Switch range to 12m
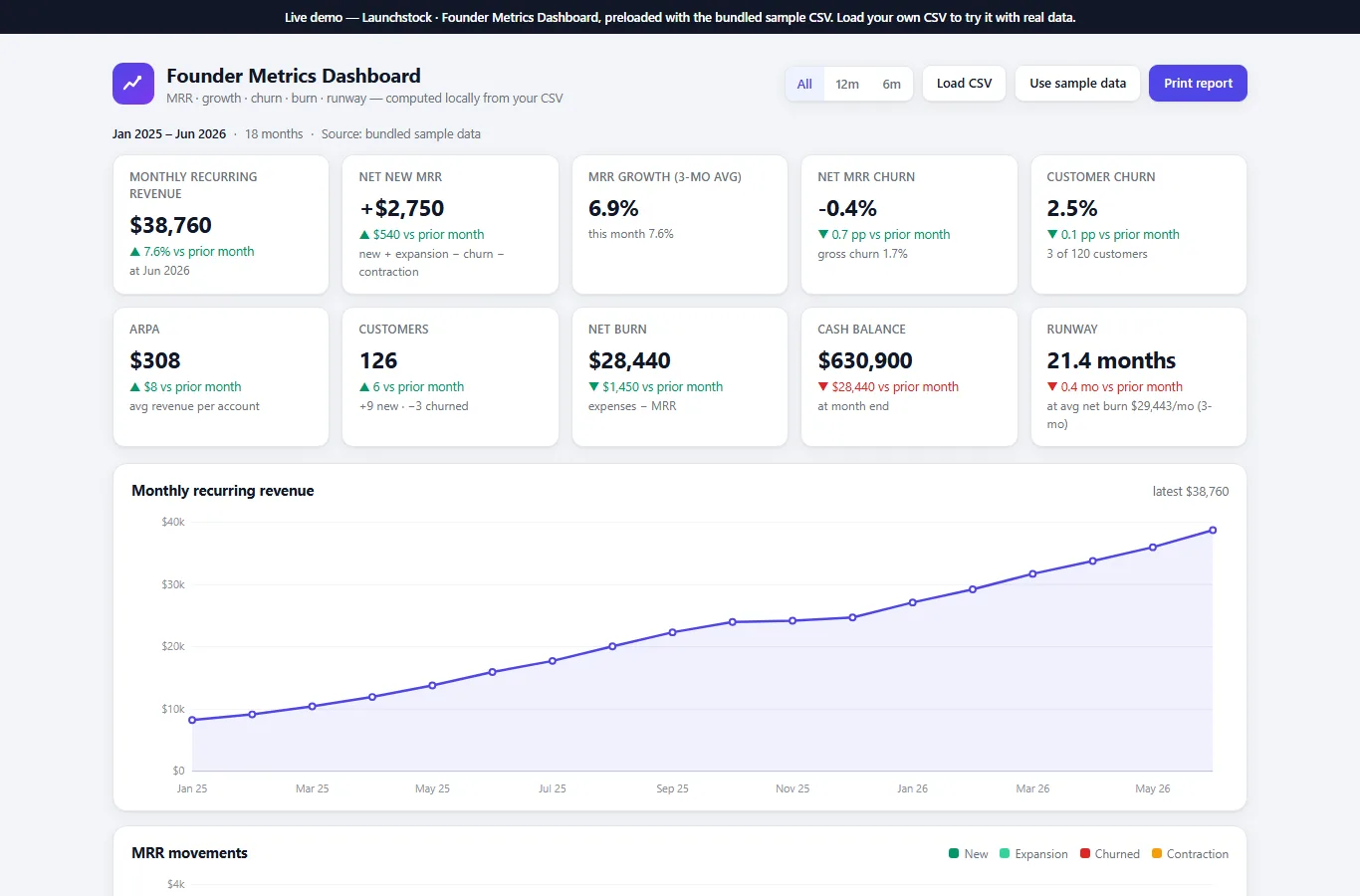This screenshot has width=1360, height=896. pyautogui.click(x=847, y=84)
